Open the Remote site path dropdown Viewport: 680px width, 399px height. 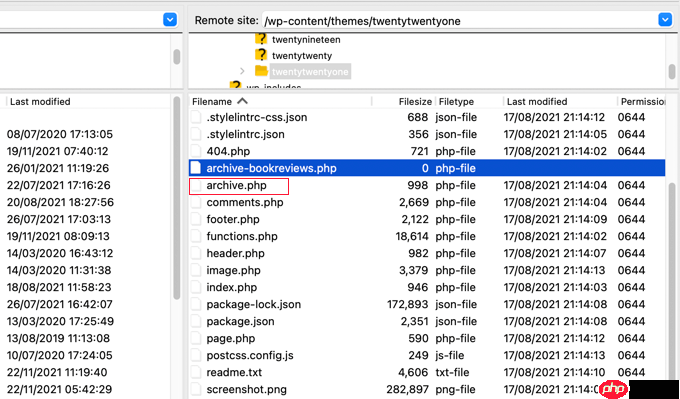click(x=664, y=20)
